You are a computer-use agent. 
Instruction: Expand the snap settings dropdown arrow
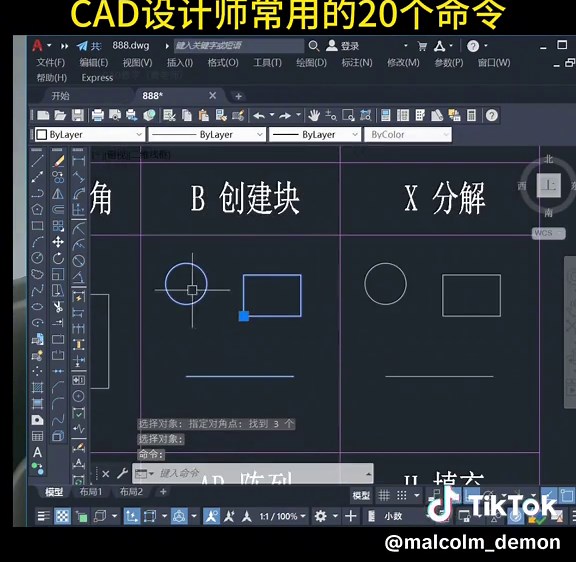pyautogui.click(x=417, y=496)
